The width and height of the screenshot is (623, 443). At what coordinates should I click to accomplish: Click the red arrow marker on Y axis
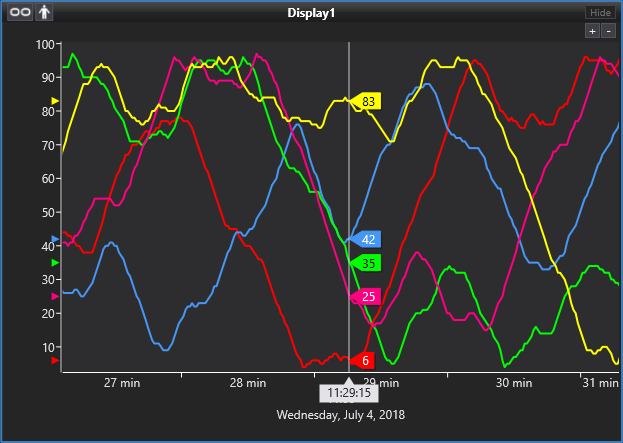click(x=56, y=360)
